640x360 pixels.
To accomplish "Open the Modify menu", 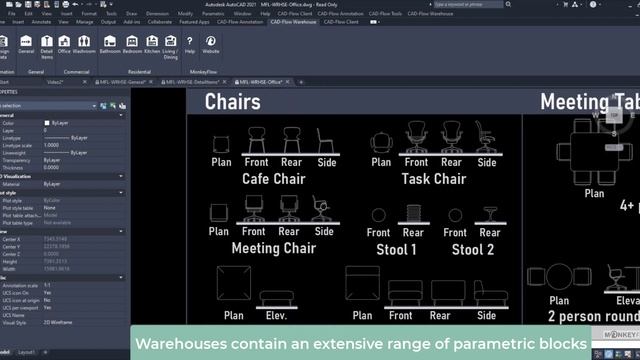I will tap(185, 13).
